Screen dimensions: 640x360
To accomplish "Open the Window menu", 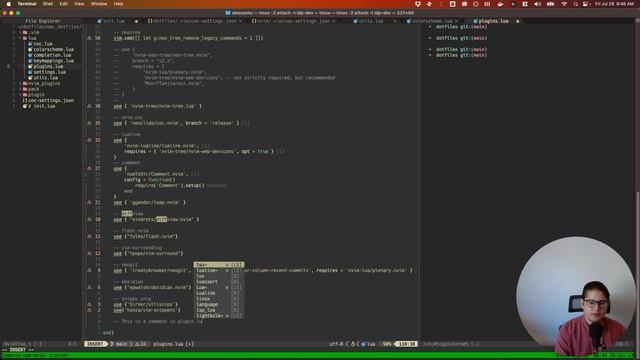I will (99, 4).
